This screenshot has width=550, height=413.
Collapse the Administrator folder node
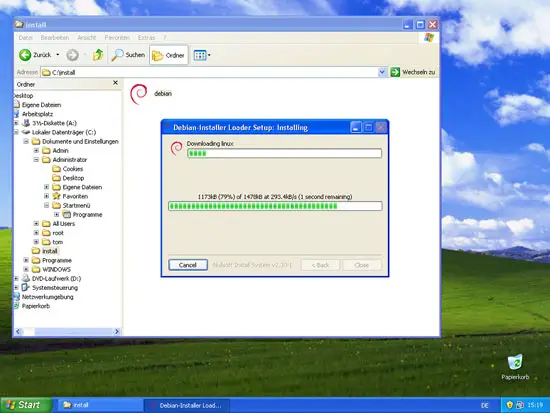[36, 160]
